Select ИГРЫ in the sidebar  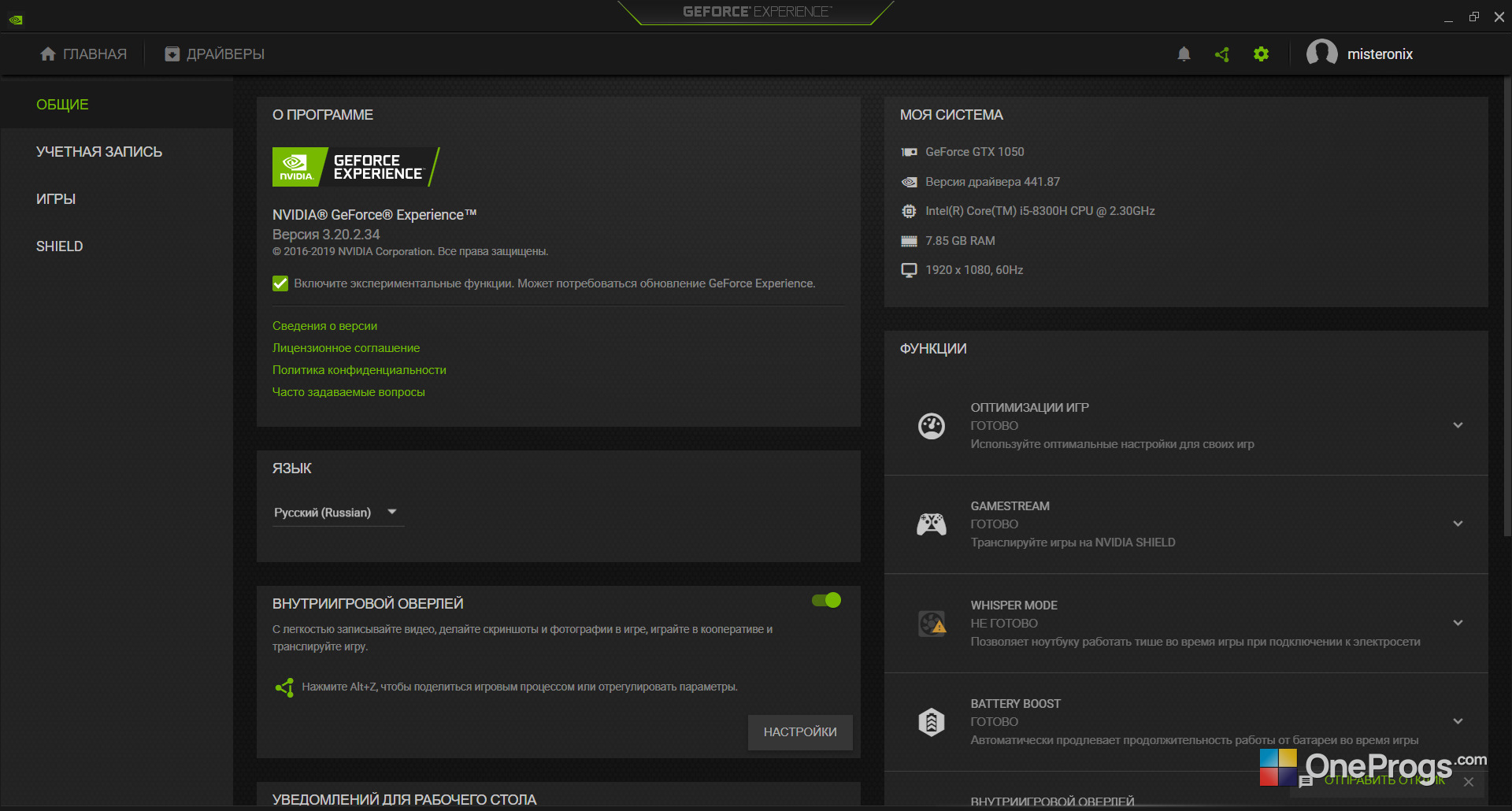pos(117,199)
